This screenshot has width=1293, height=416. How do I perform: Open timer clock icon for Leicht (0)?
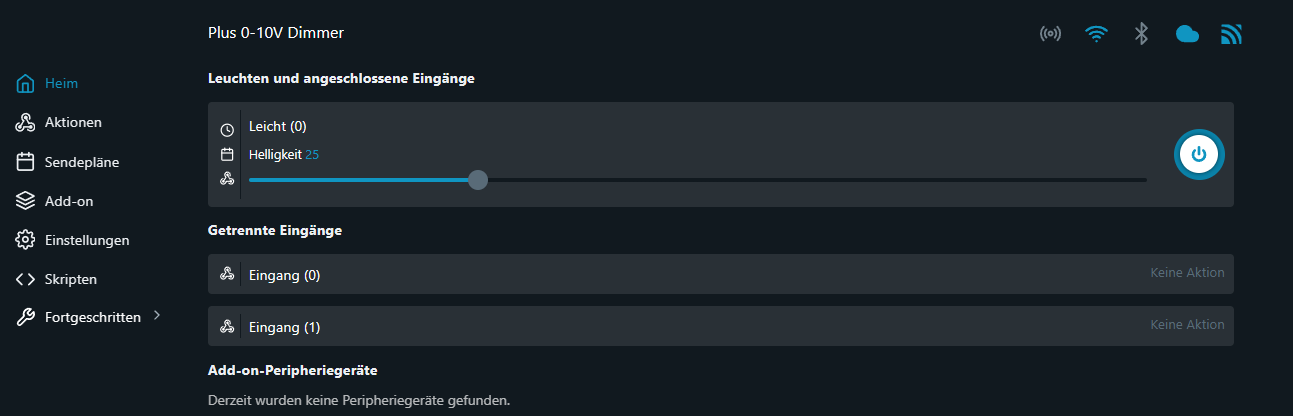pyautogui.click(x=227, y=130)
